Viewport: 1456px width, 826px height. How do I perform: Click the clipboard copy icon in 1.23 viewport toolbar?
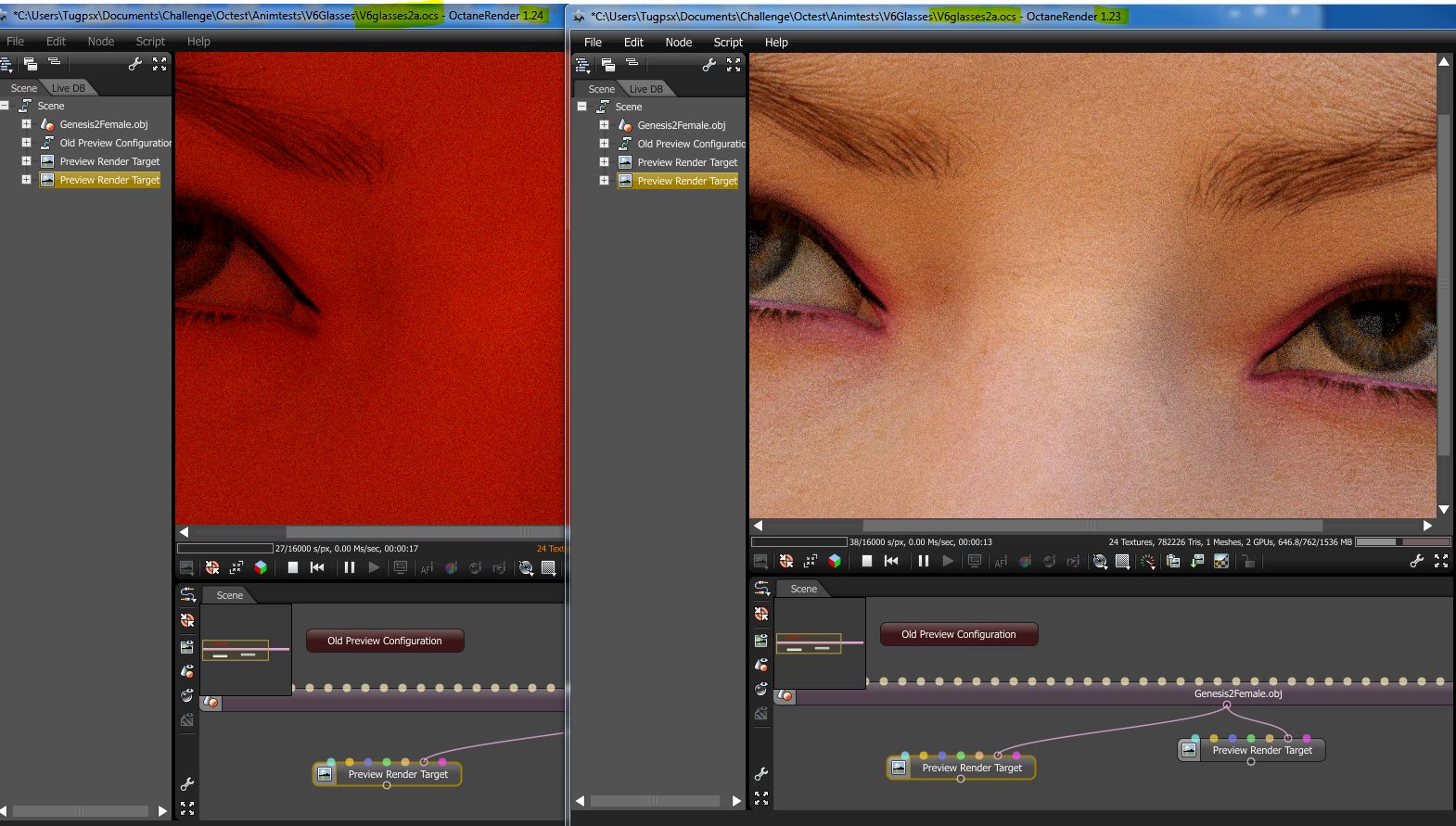1173,561
